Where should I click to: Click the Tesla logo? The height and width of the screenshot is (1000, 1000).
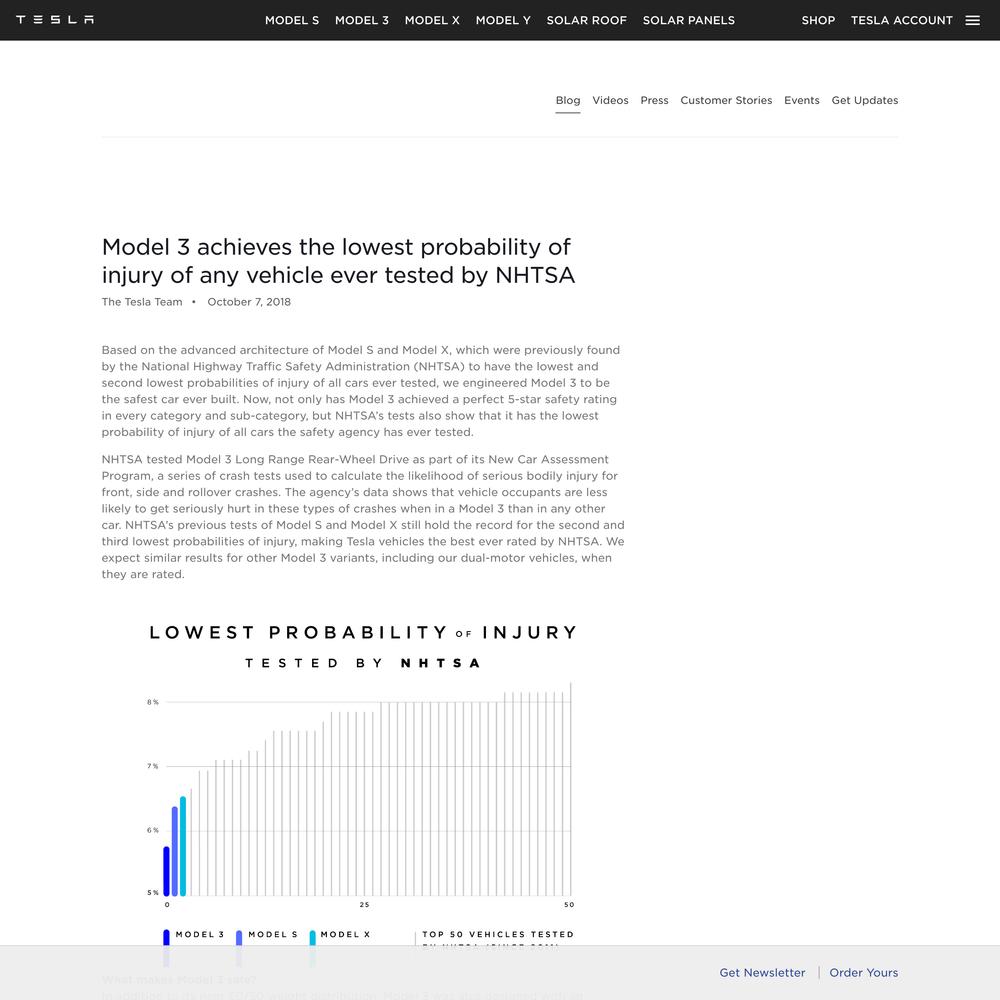tap(55, 20)
